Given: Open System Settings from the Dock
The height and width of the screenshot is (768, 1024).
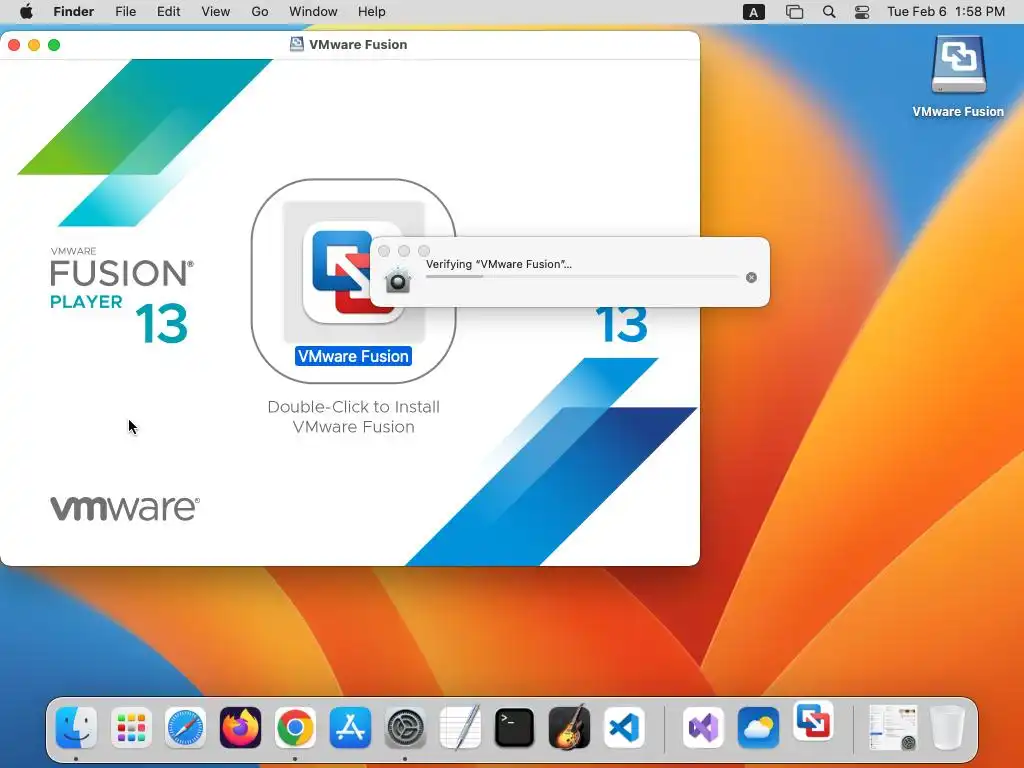Looking at the screenshot, I should [x=405, y=728].
